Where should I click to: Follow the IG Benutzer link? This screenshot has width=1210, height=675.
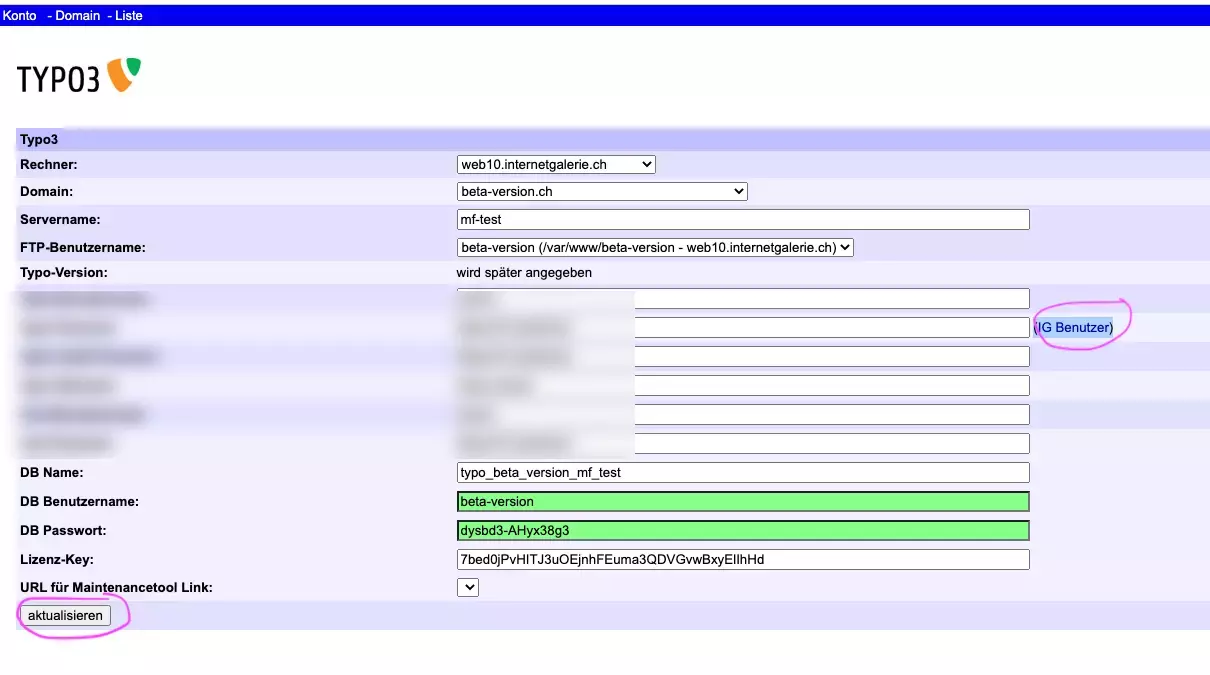point(1073,327)
